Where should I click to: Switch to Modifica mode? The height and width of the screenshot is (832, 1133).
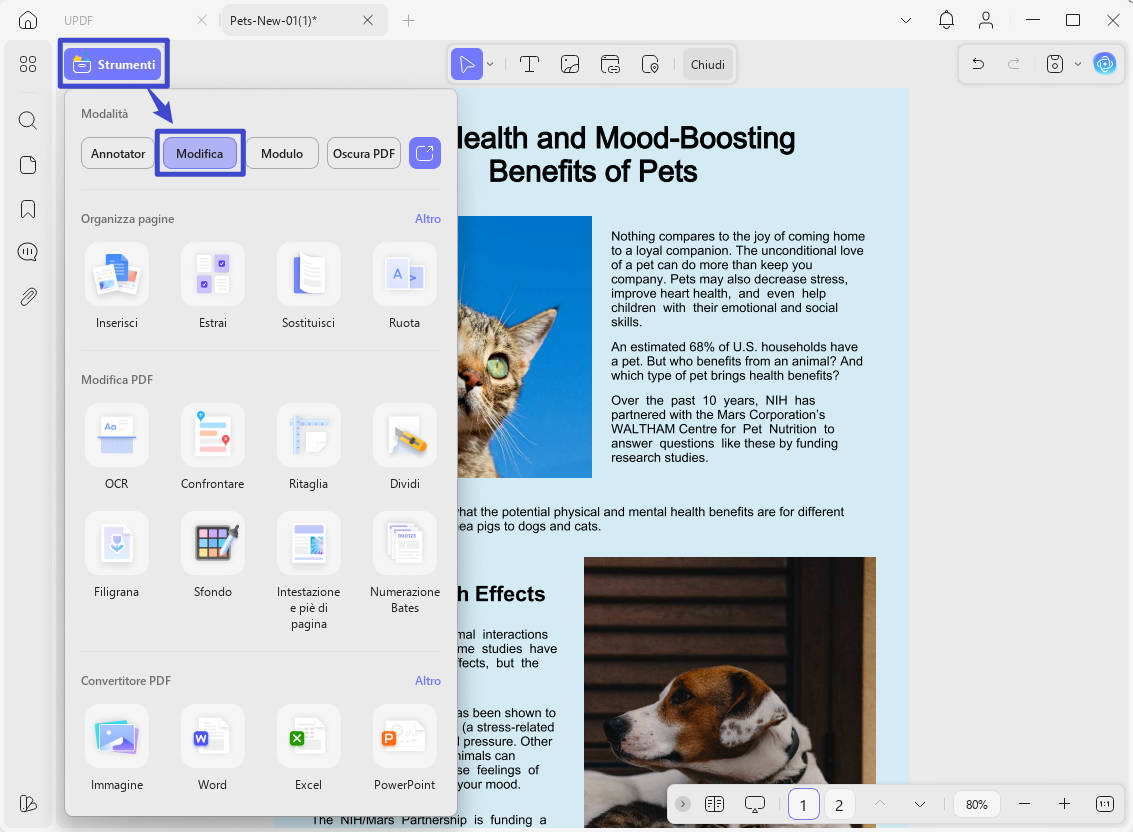[x=199, y=153]
